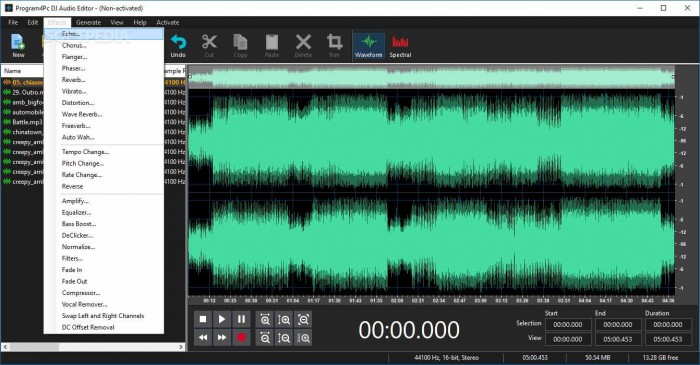Stop playback with the square button
The image size is (700, 365).
point(203,319)
